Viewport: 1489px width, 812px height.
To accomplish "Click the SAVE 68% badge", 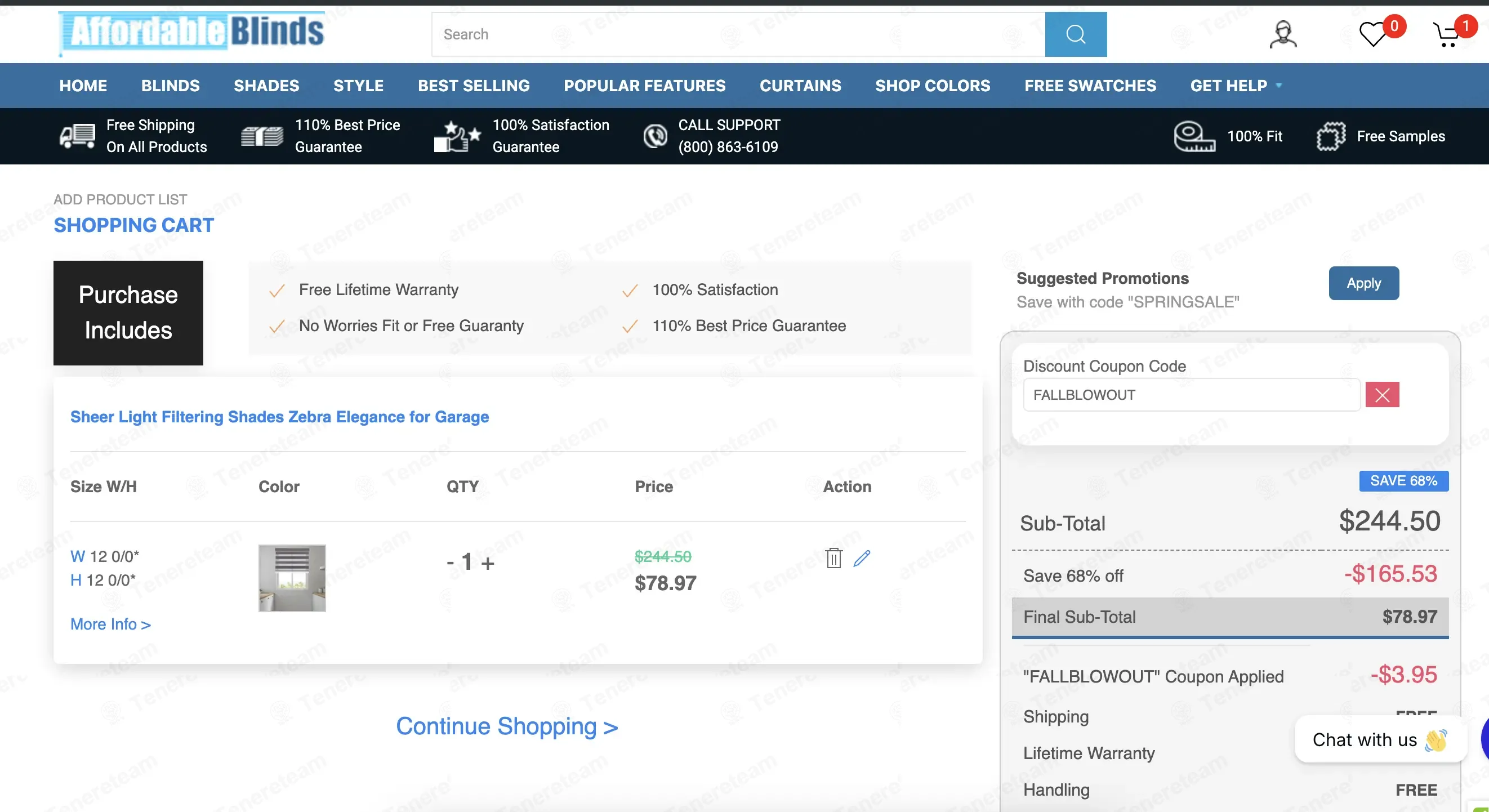I will coord(1403,481).
